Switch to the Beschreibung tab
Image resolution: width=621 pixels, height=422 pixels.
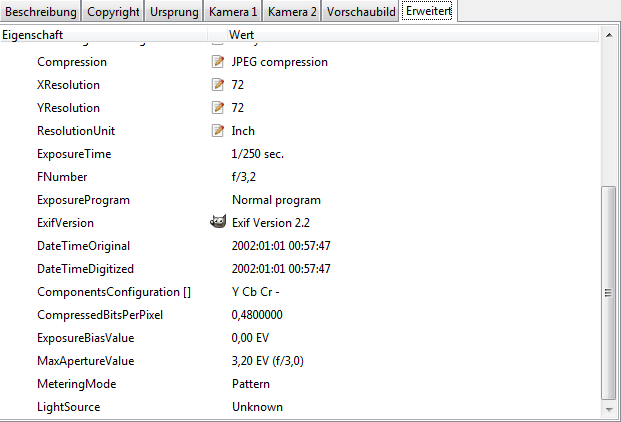tap(41, 11)
